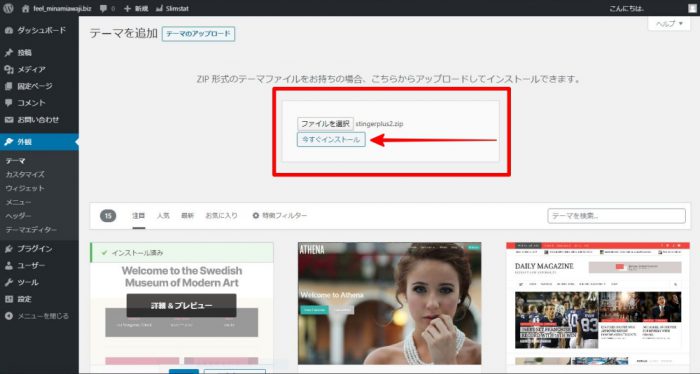Open the WordPress logo menu
The height and width of the screenshot is (374, 700).
click(x=8, y=8)
